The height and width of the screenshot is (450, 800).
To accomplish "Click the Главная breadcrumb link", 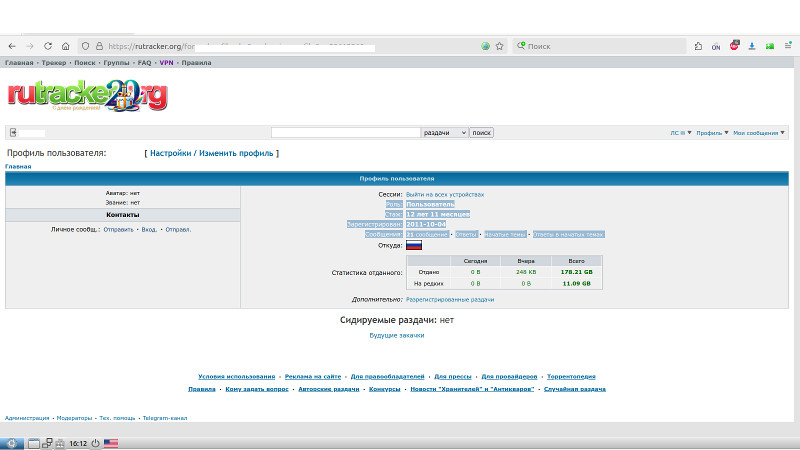I will tap(18, 166).
